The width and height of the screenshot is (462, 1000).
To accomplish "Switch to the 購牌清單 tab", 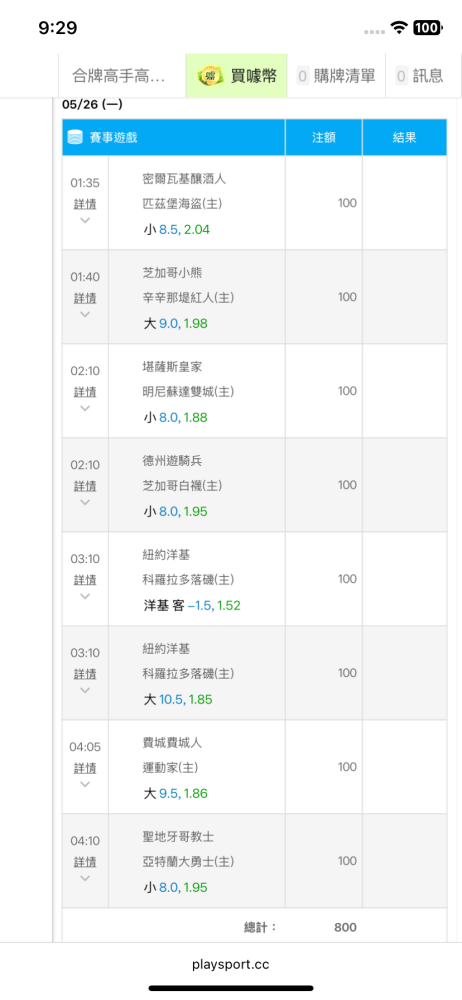I will 336,76.
